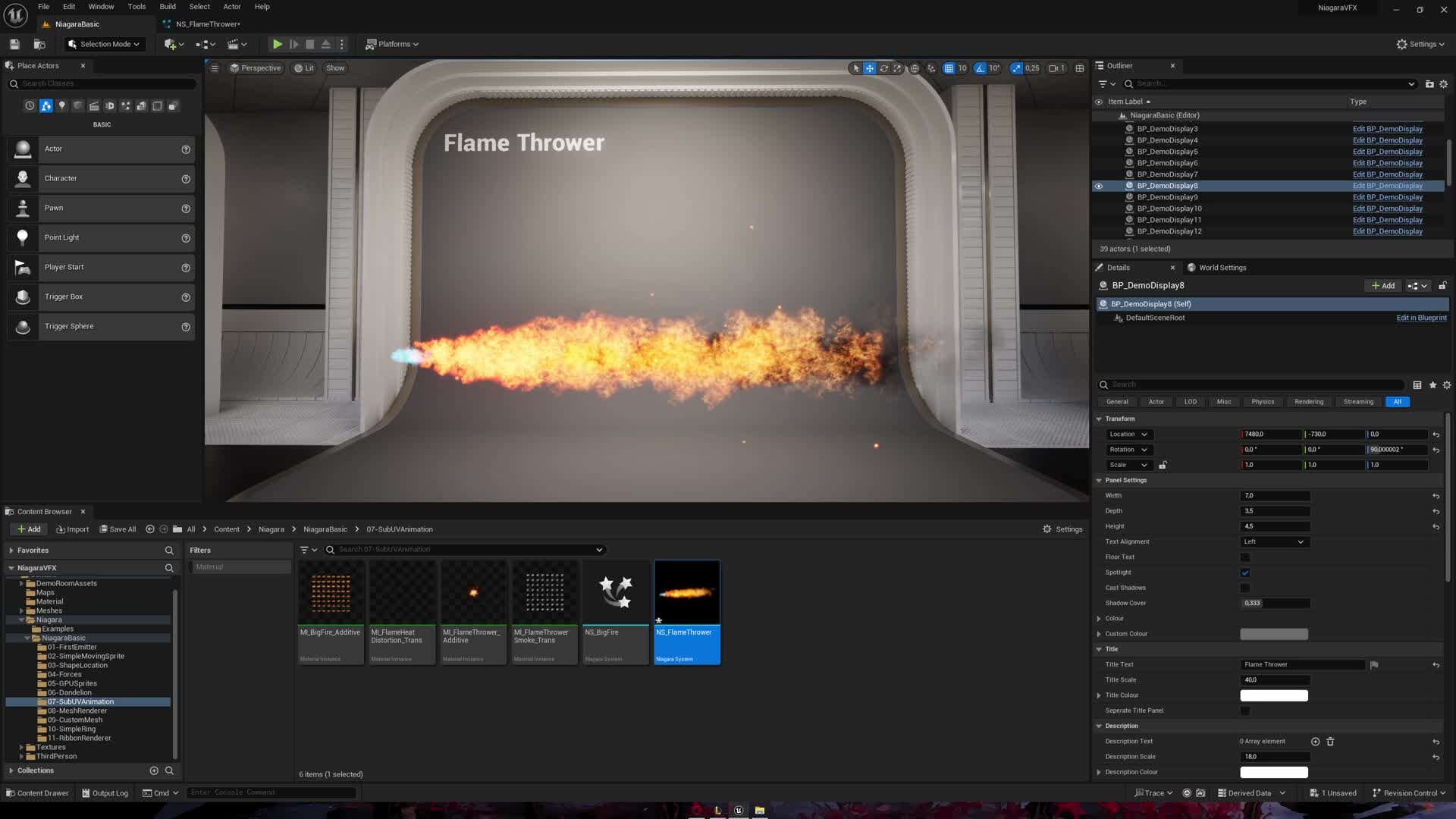1456x819 pixels.
Task: Select the Scale tool in the viewport toolbar
Action: coord(899,68)
